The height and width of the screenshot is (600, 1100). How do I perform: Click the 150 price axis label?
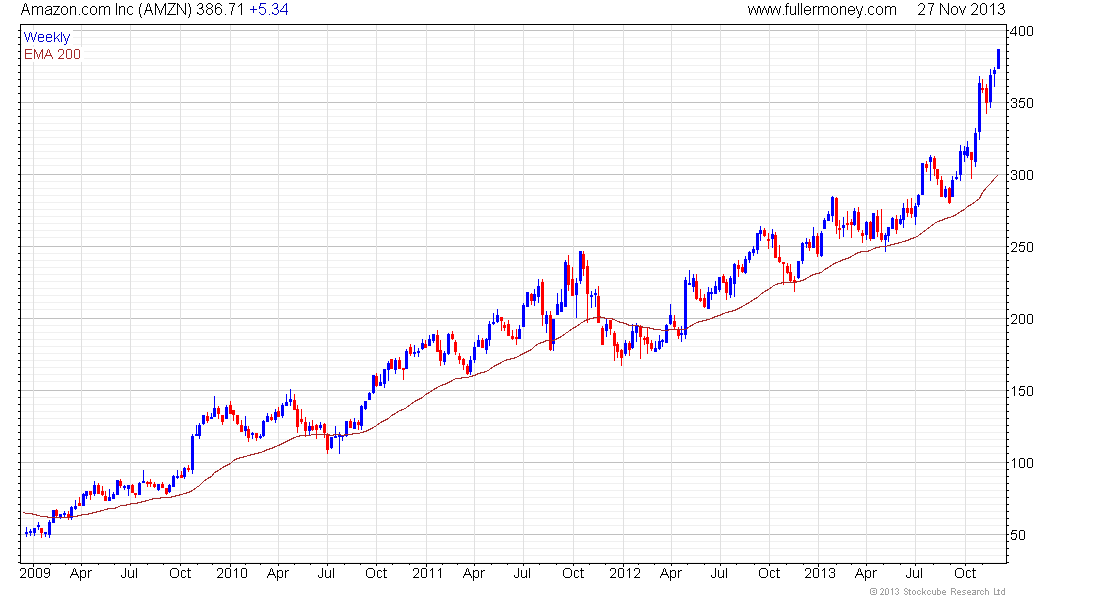[1022, 392]
